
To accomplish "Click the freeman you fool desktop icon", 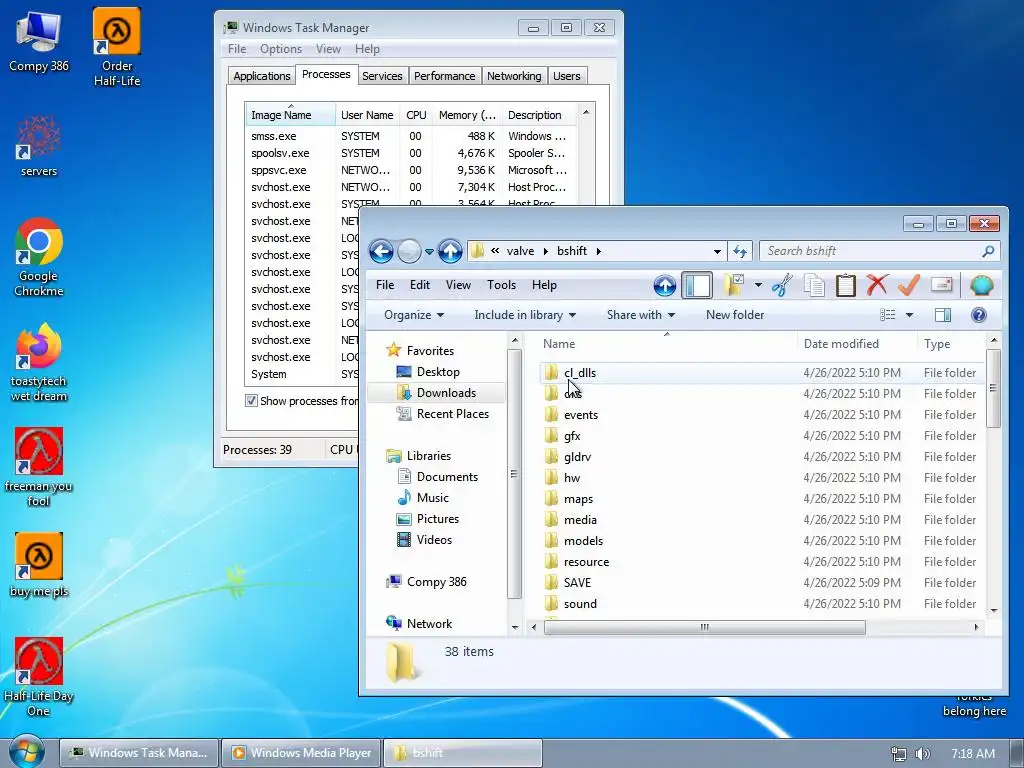I will 39,468.
